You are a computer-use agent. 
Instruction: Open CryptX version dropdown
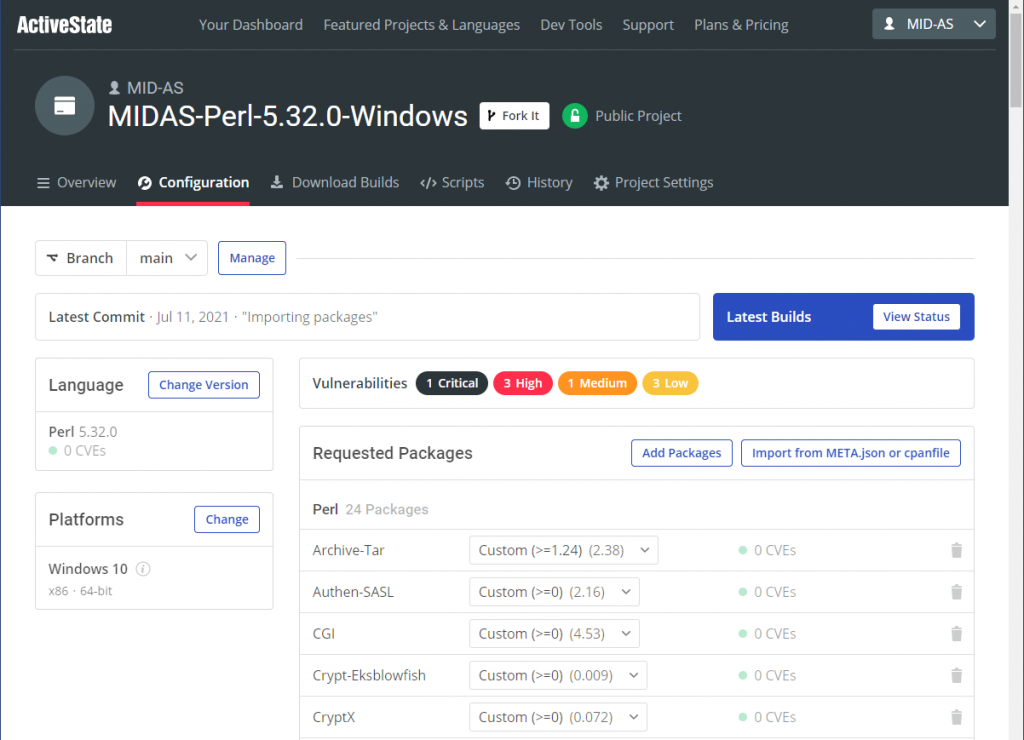(x=558, y=717)
